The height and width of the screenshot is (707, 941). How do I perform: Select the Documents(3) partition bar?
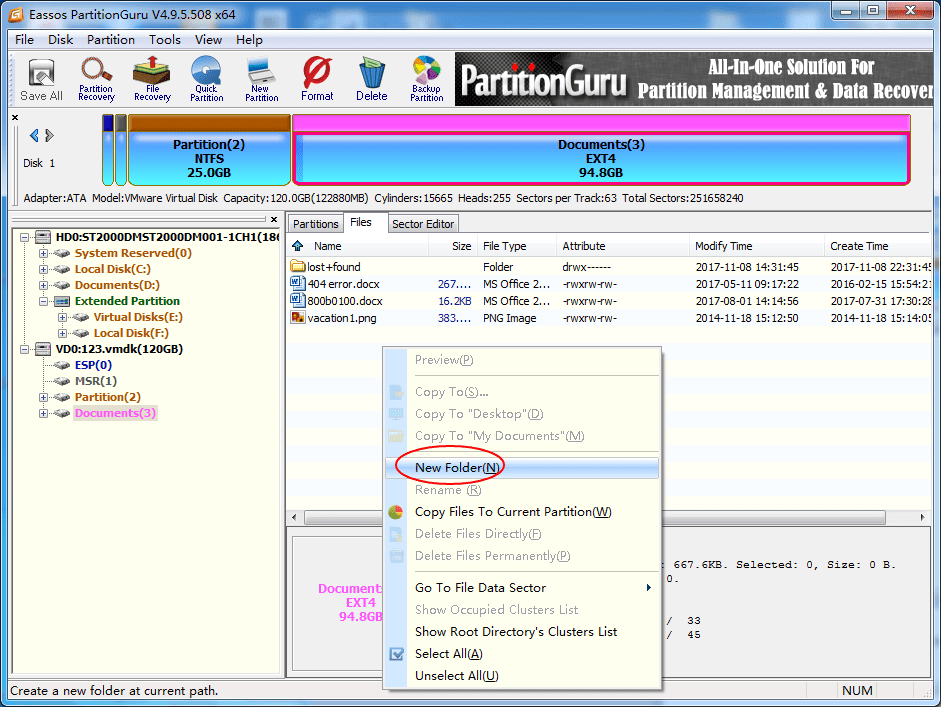click(601, 150)
